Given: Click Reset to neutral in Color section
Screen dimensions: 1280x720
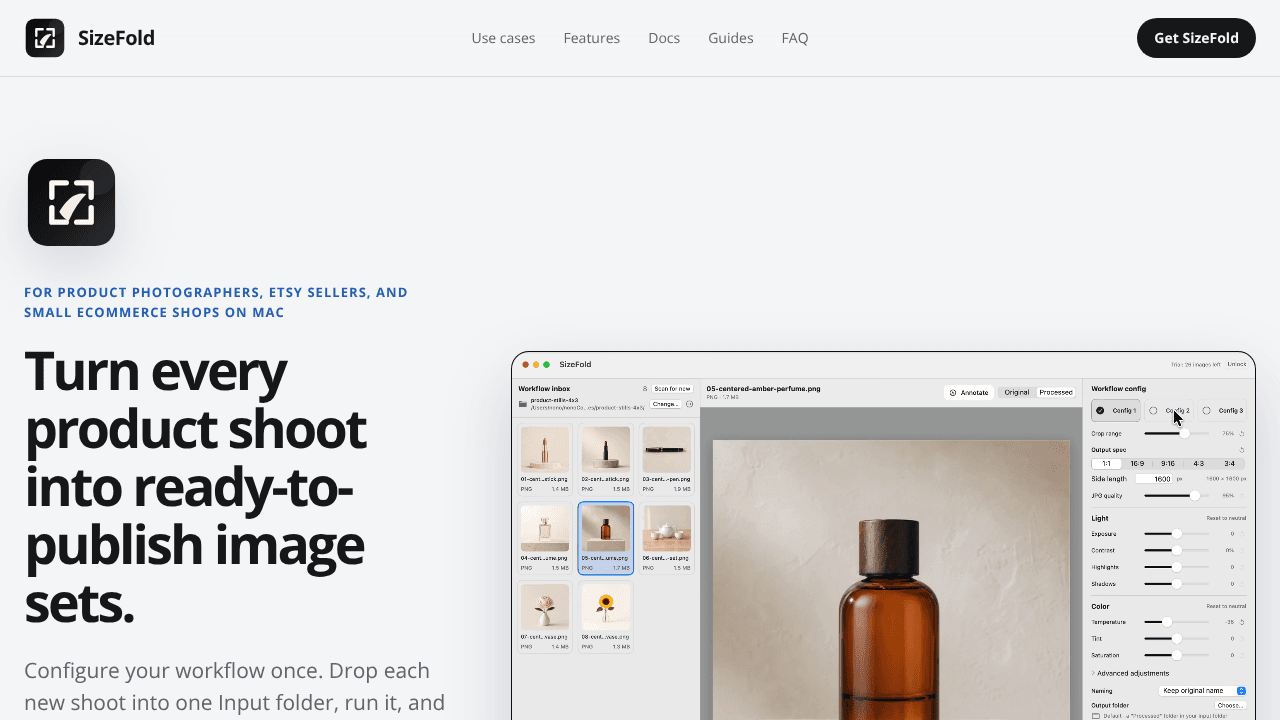Looking at the screenshot, I should click(x=1226, y=606).
